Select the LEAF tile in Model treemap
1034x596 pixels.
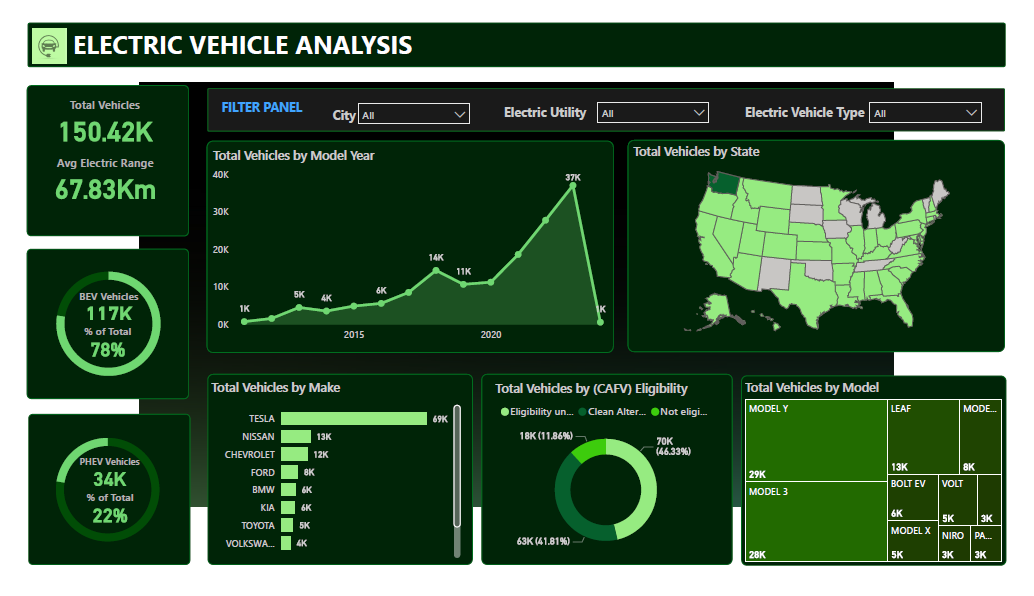[922, 435]
